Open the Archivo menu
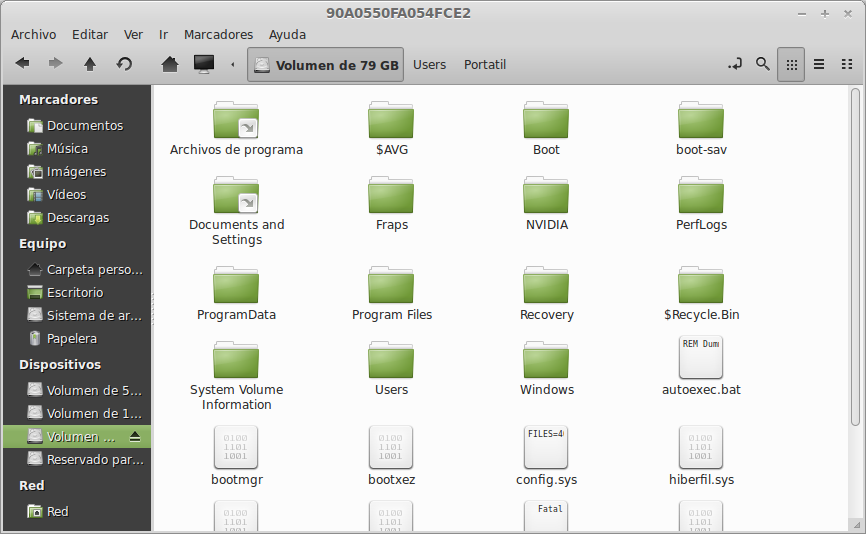The width and height of the screenshot is (866, 534). [33, 34]
